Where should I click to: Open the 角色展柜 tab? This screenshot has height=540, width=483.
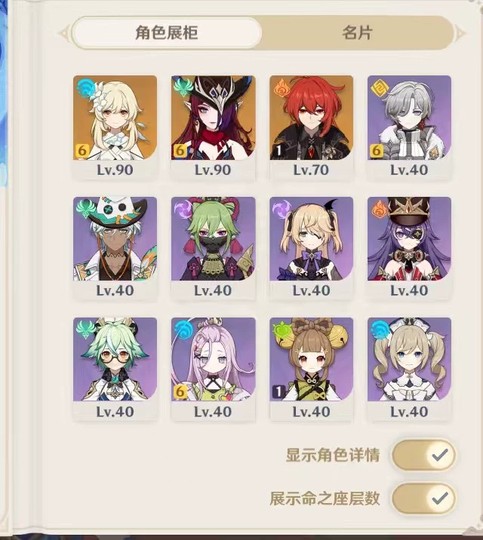click(x=167, y=33)
